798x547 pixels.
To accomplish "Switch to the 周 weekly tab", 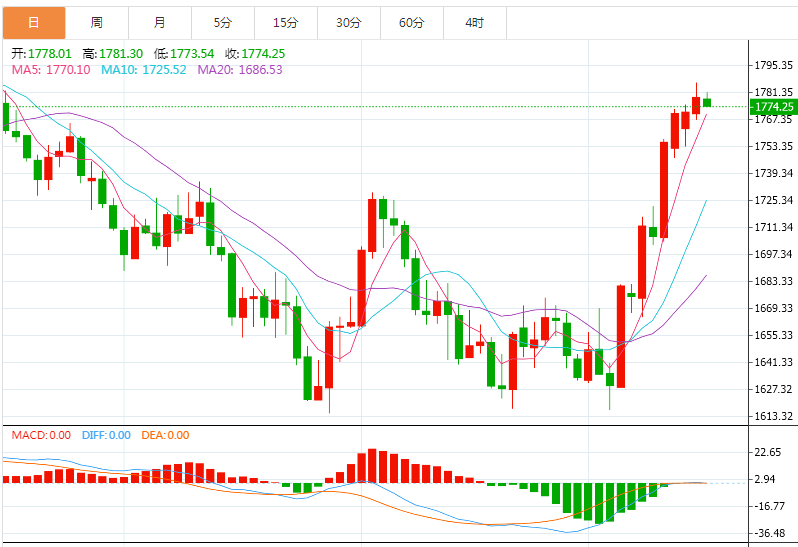I will tap(97, 23).
